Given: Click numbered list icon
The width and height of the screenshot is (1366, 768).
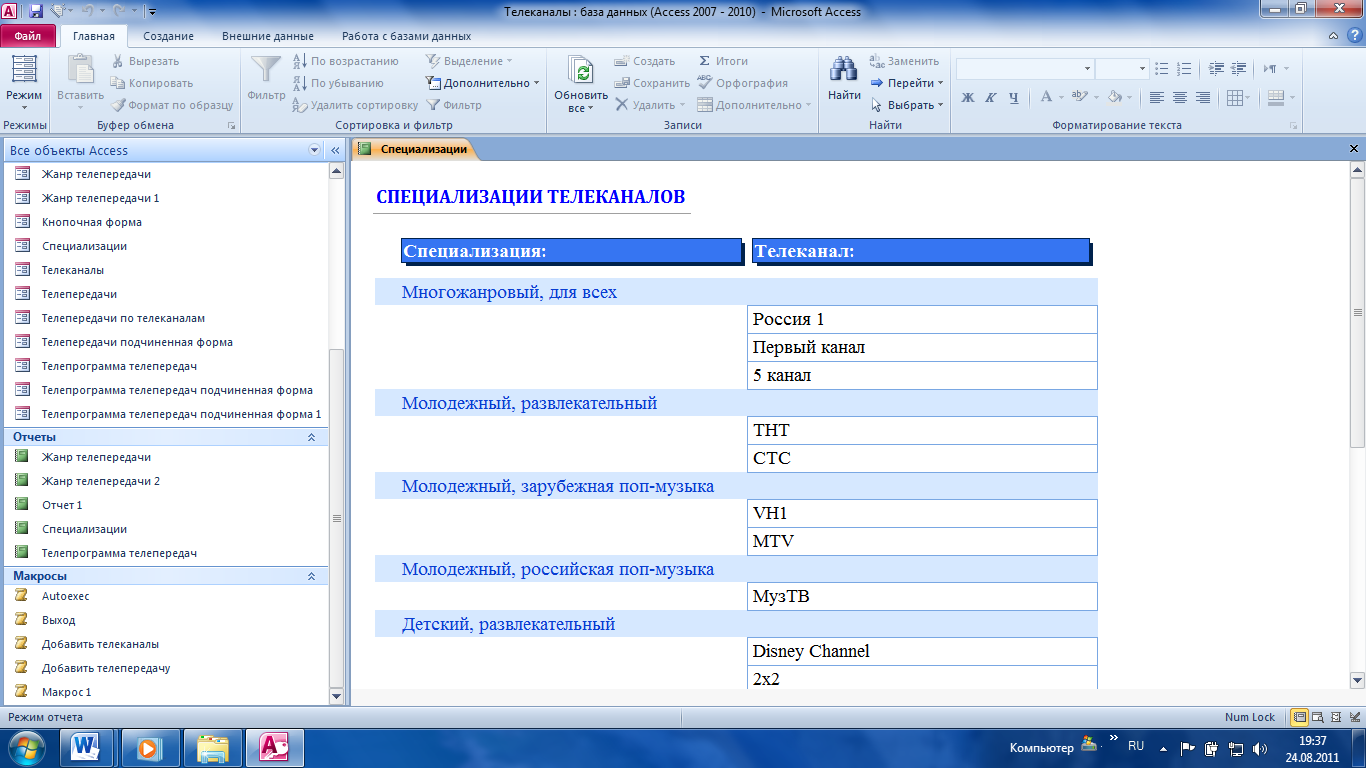Looking at the screenshot, I should pyautogui.click(x=1182, y=69).
